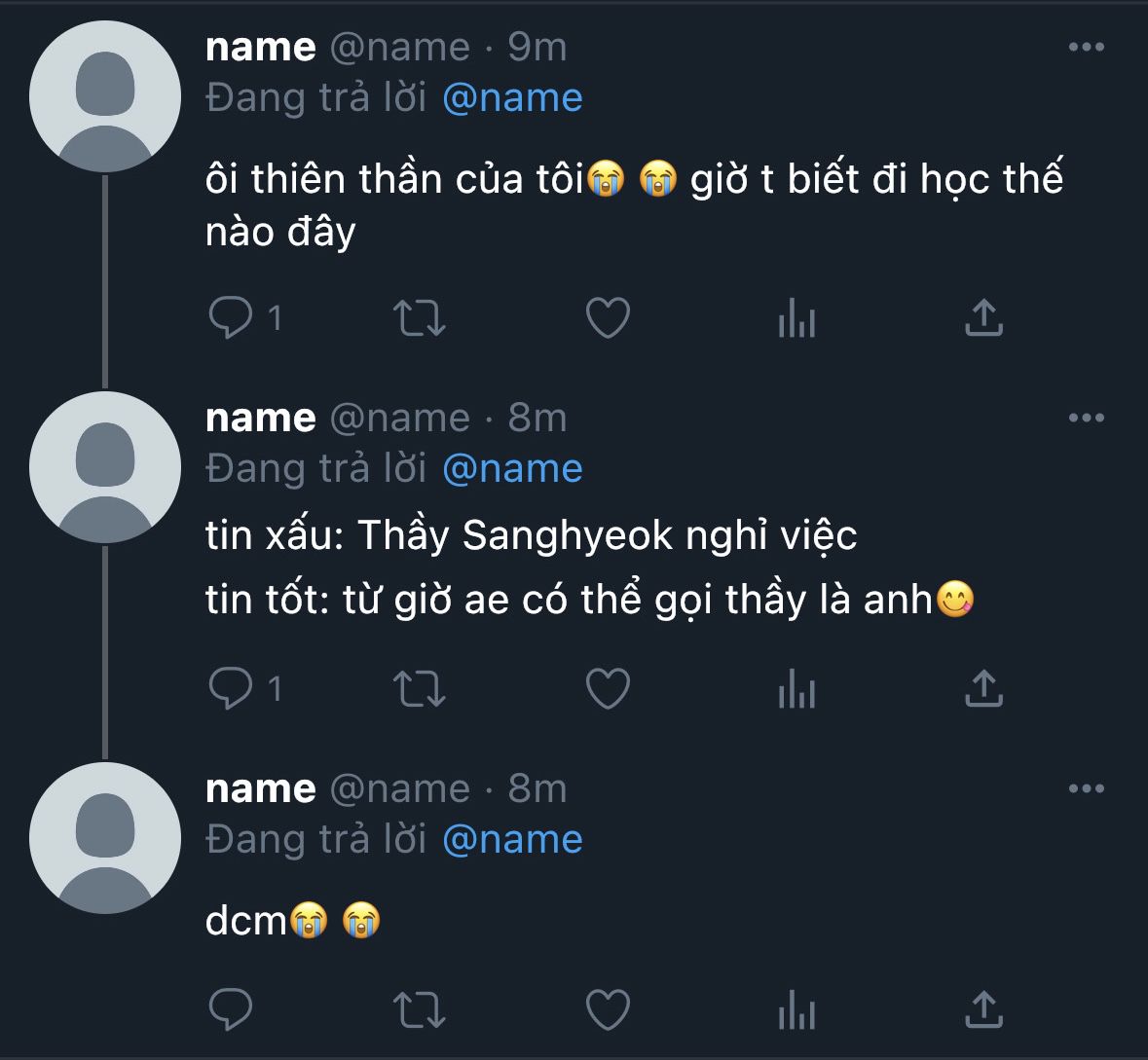Open more options on the 9m tweet

tap(1086, 47)
